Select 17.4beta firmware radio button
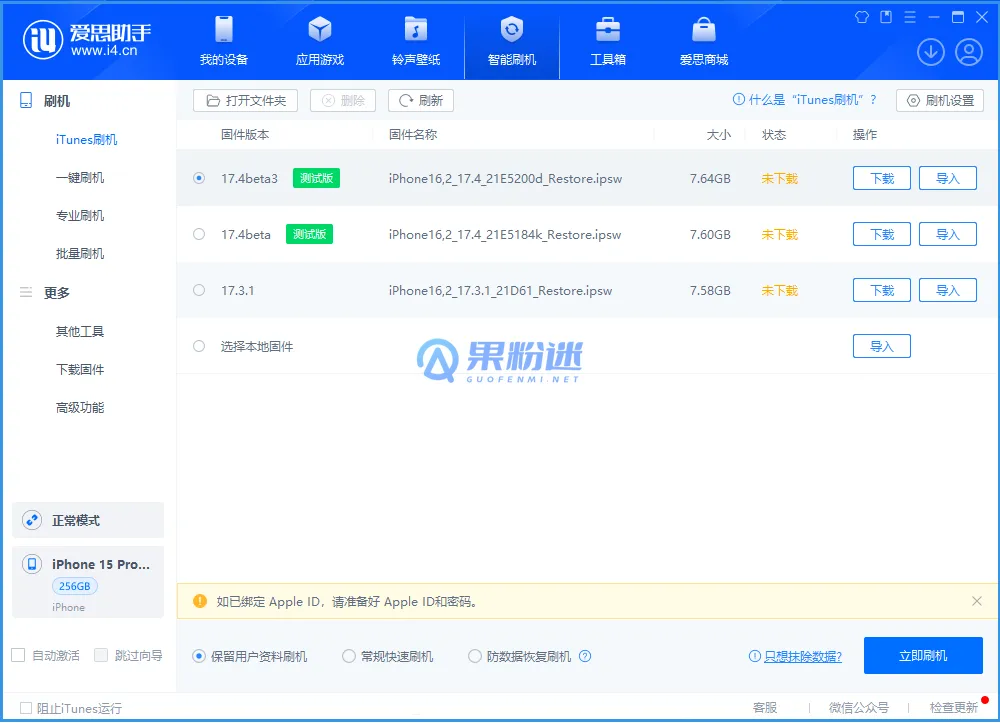 point(199,234)
